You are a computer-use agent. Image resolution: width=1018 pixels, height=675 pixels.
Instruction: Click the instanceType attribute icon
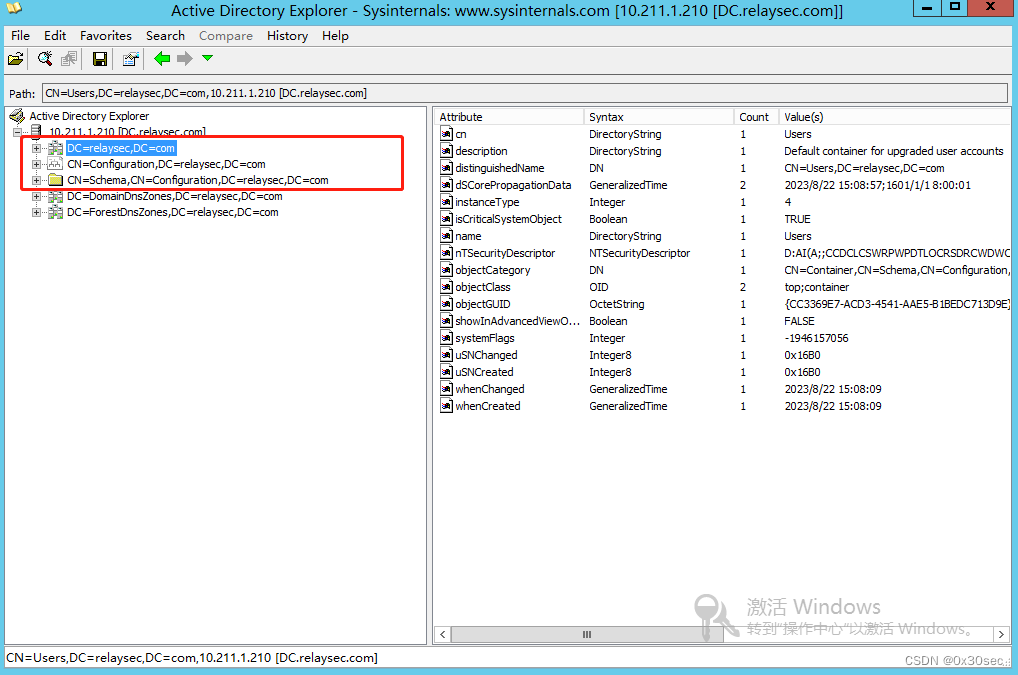447,202
